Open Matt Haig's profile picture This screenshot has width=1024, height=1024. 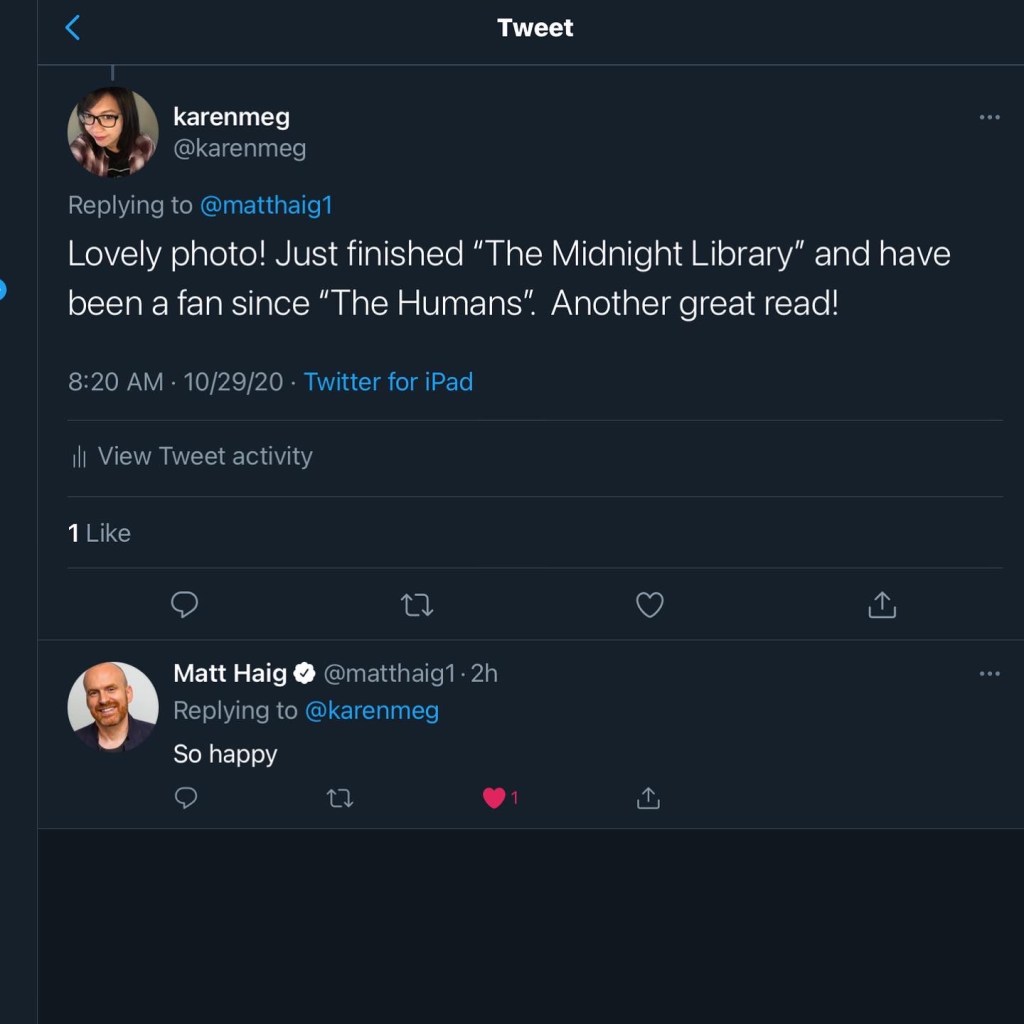coord(112,706)
